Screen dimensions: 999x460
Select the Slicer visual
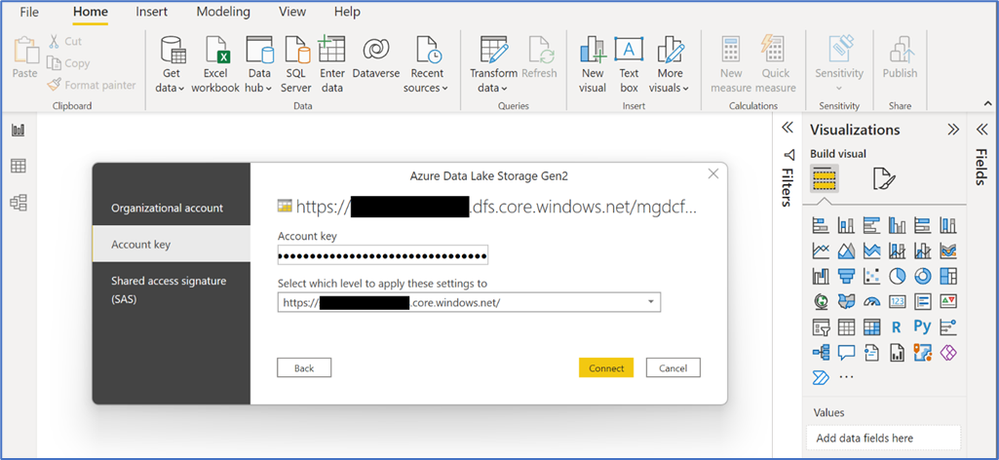click(x=821, y=327)
